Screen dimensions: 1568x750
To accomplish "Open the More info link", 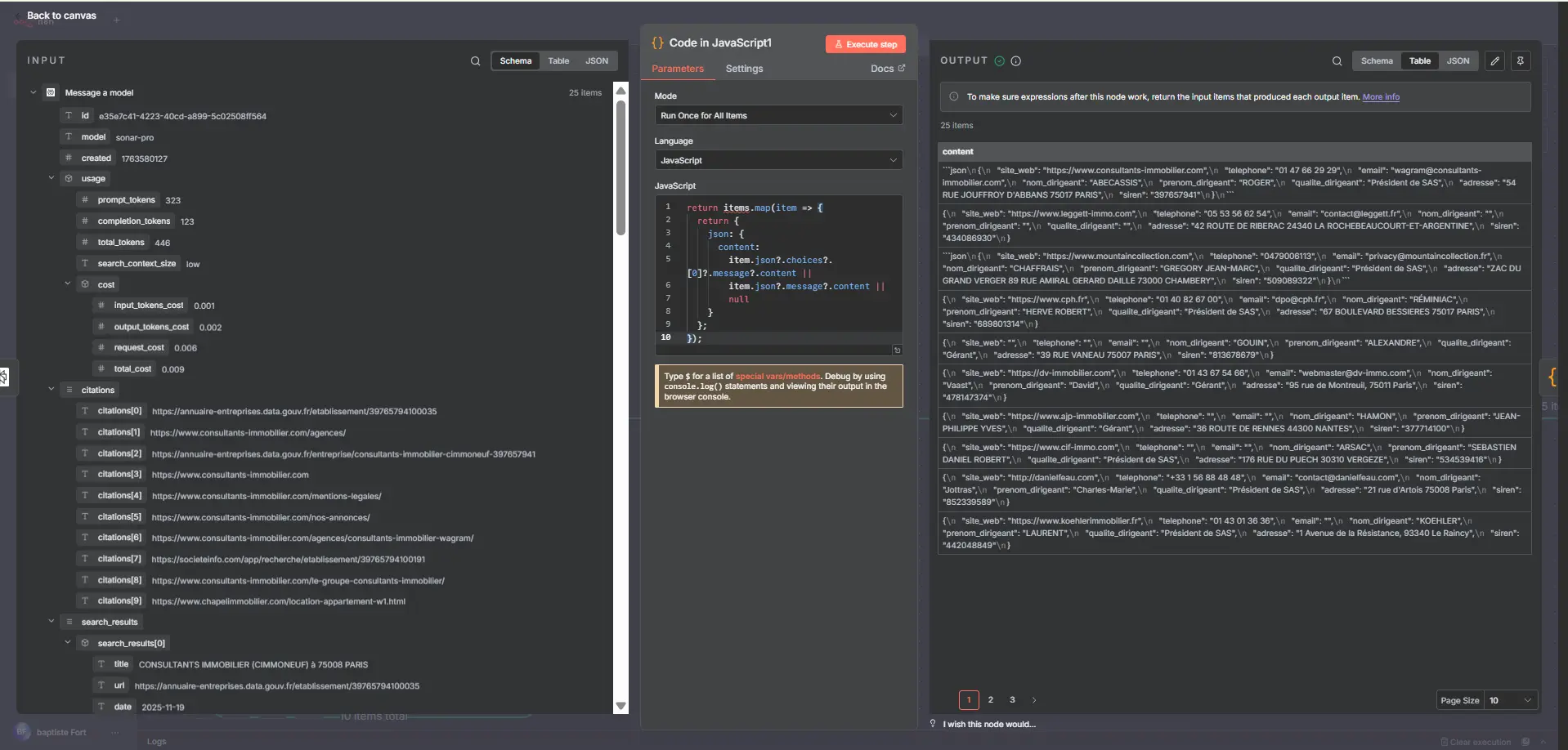I will pyautogui.click(x=1381, y=97).
